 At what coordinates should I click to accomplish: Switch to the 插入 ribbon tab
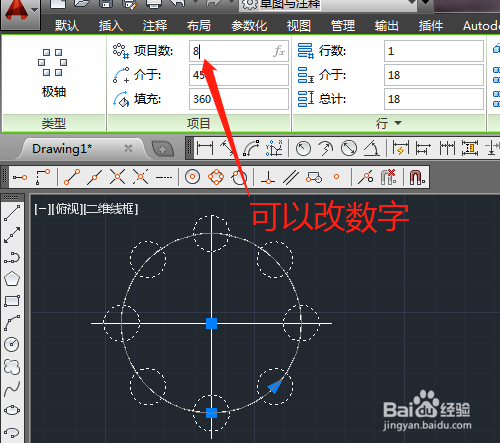click(111, 25)
